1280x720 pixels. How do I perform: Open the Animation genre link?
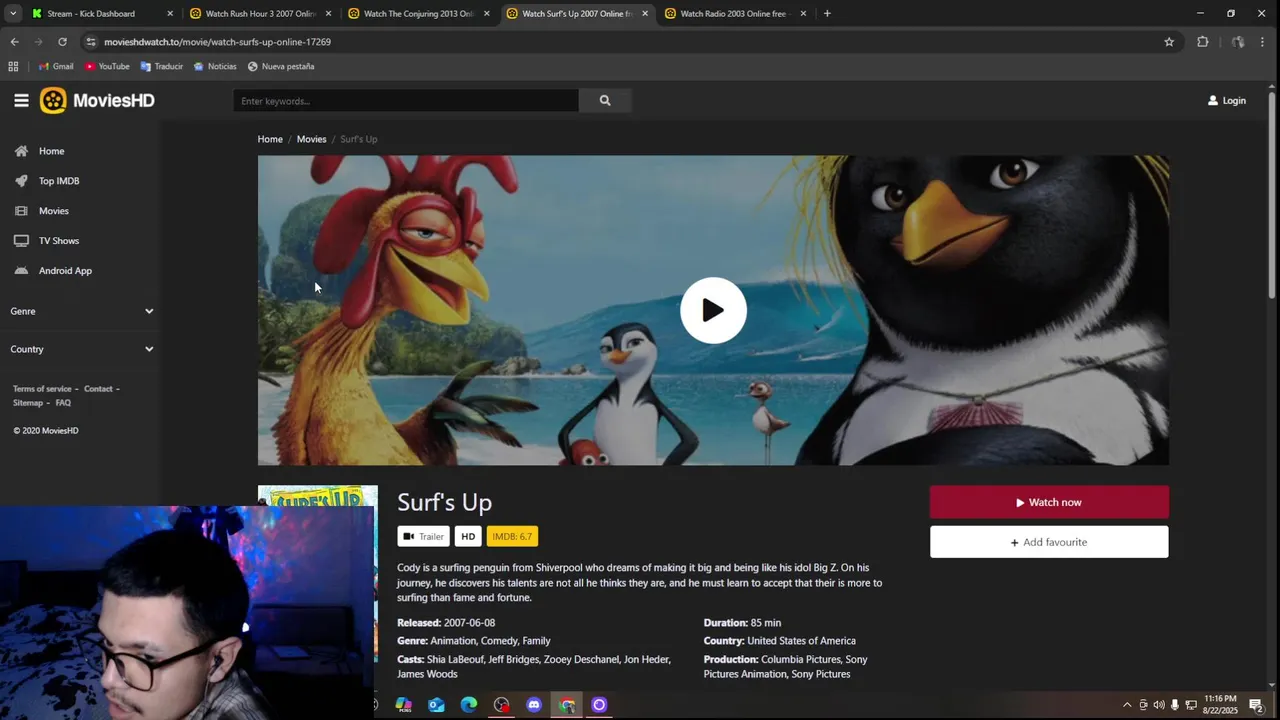click(x=453, y=641)
